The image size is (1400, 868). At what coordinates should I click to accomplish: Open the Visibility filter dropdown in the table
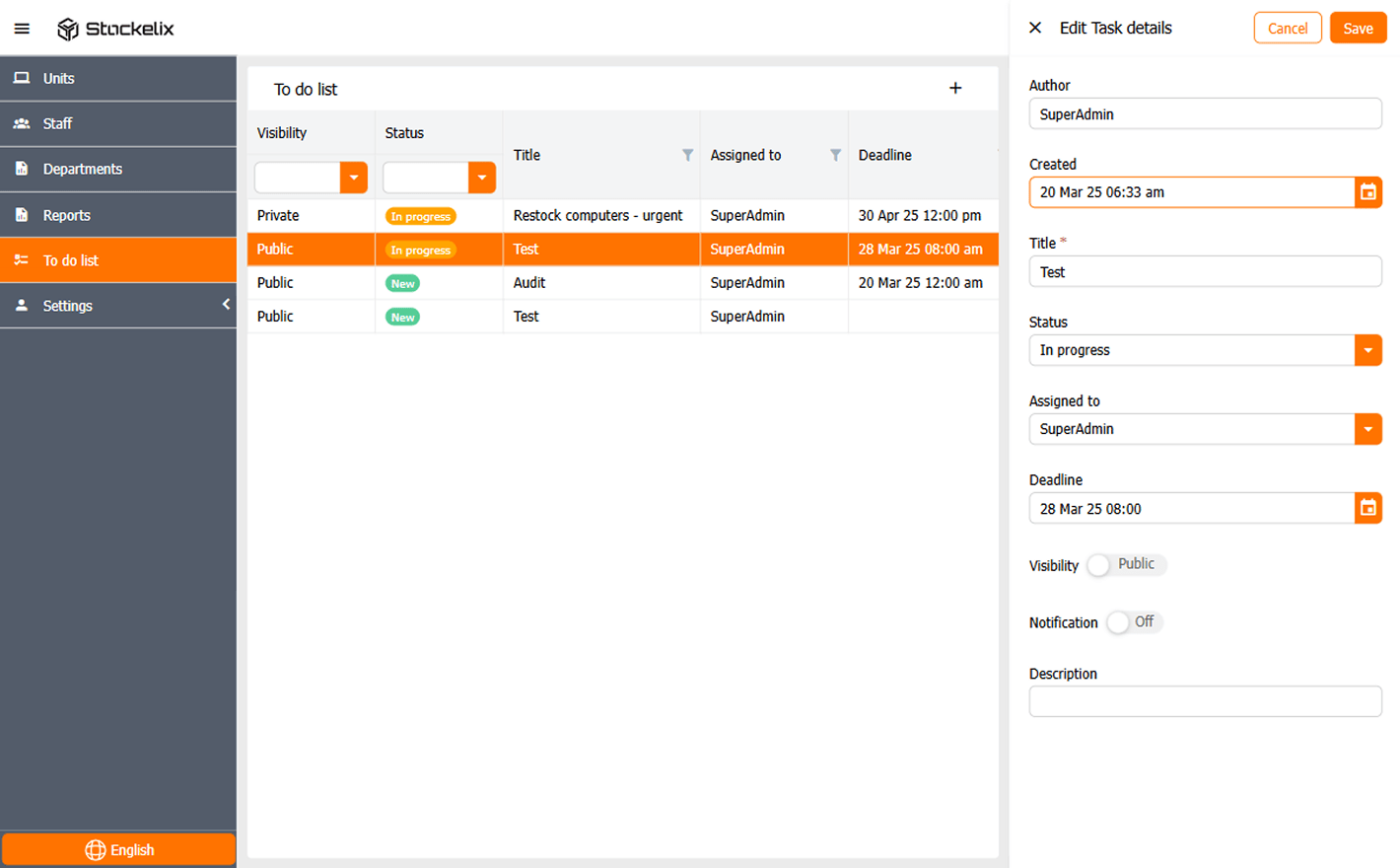pyautogui.click(x=354, y=178)
